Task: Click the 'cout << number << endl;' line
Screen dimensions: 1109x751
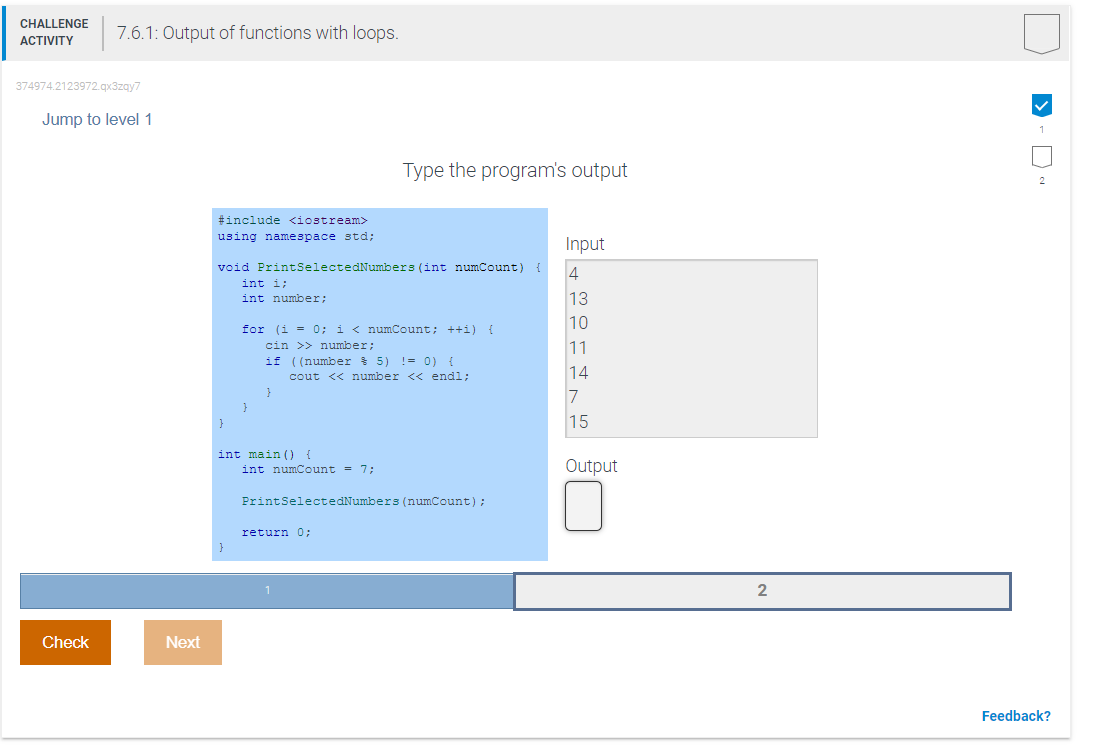Action: [379, 376]
